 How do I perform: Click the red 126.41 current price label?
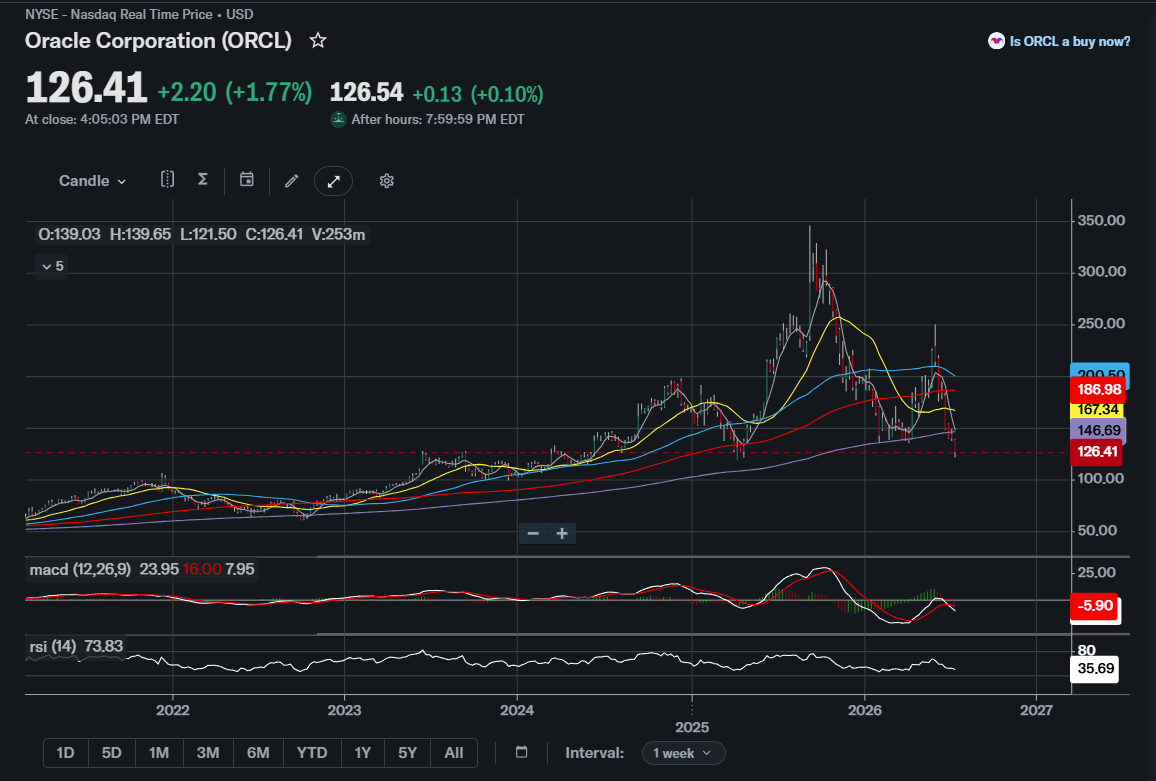(x=1096, y=451)
